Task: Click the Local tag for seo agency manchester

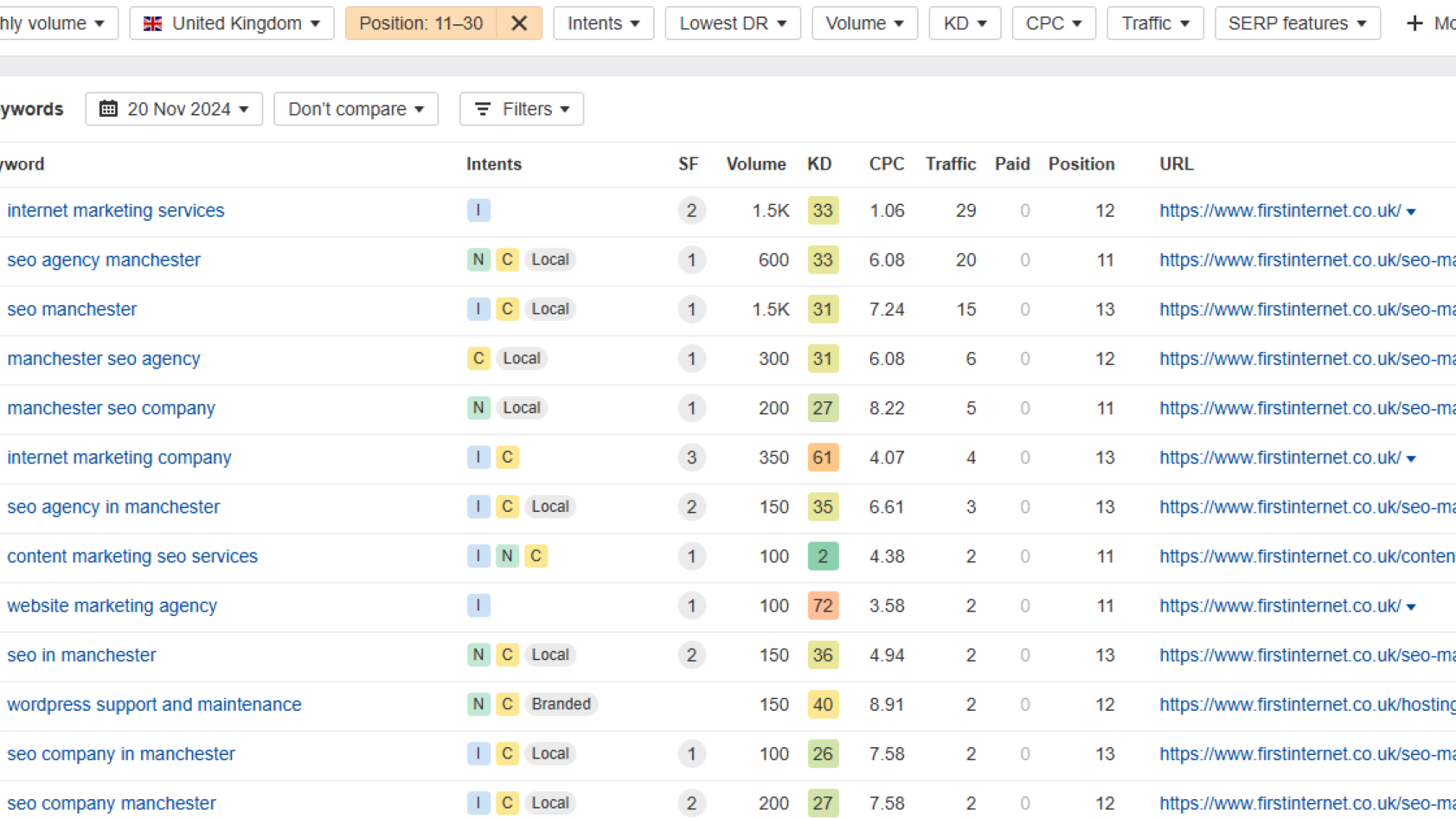Action: pos(550,259)
